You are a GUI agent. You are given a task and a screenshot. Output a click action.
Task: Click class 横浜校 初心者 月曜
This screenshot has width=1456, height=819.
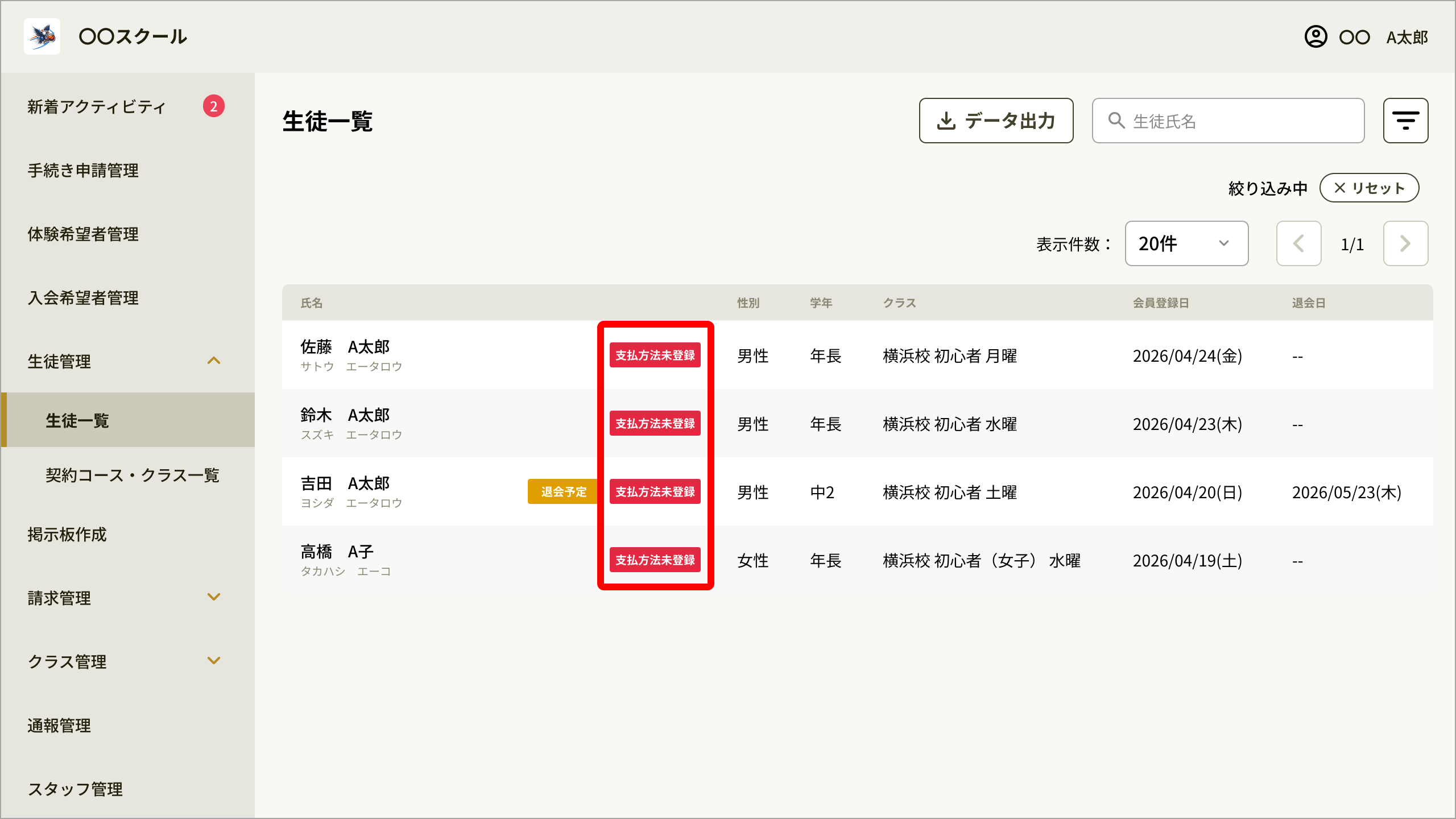pyautogui.click(x=950, y=356)
